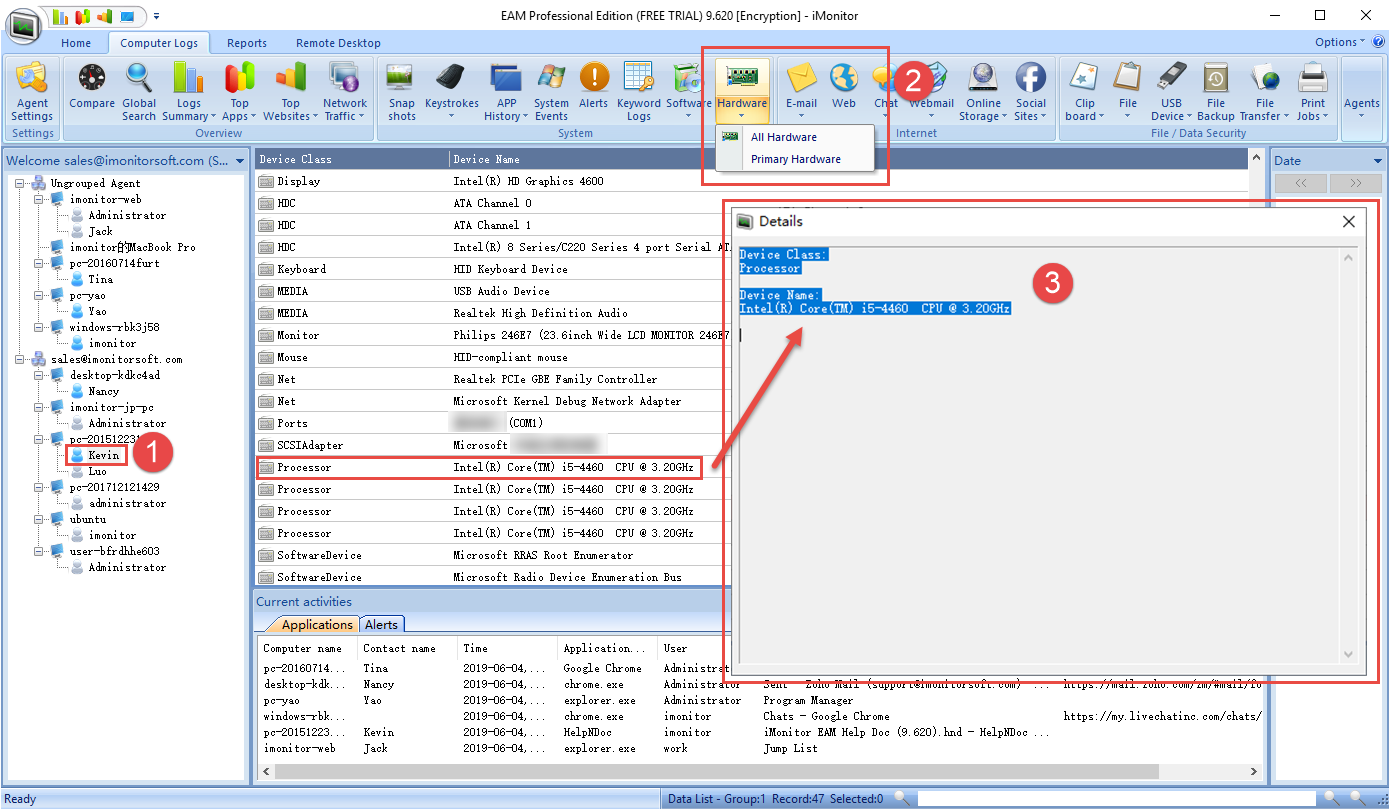Go to previous date with the << button

pos(1301,183)
